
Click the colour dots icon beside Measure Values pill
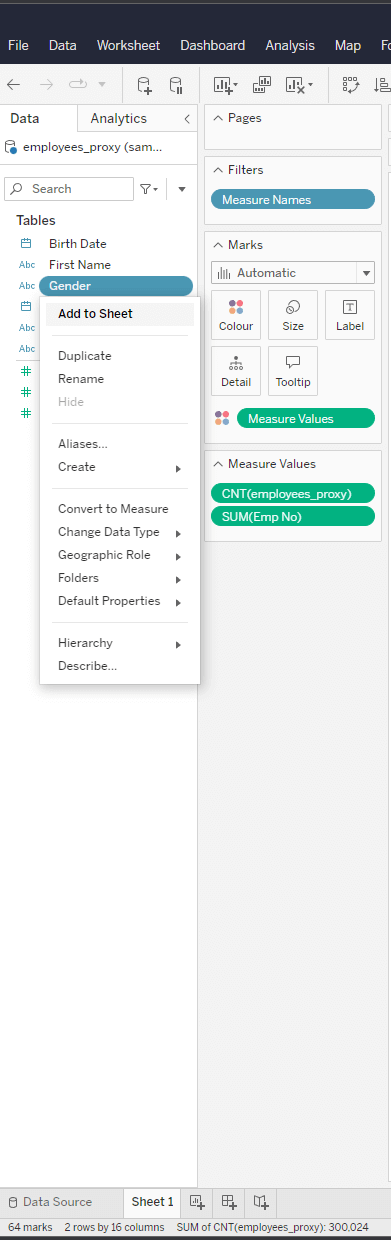coord(222,418)
